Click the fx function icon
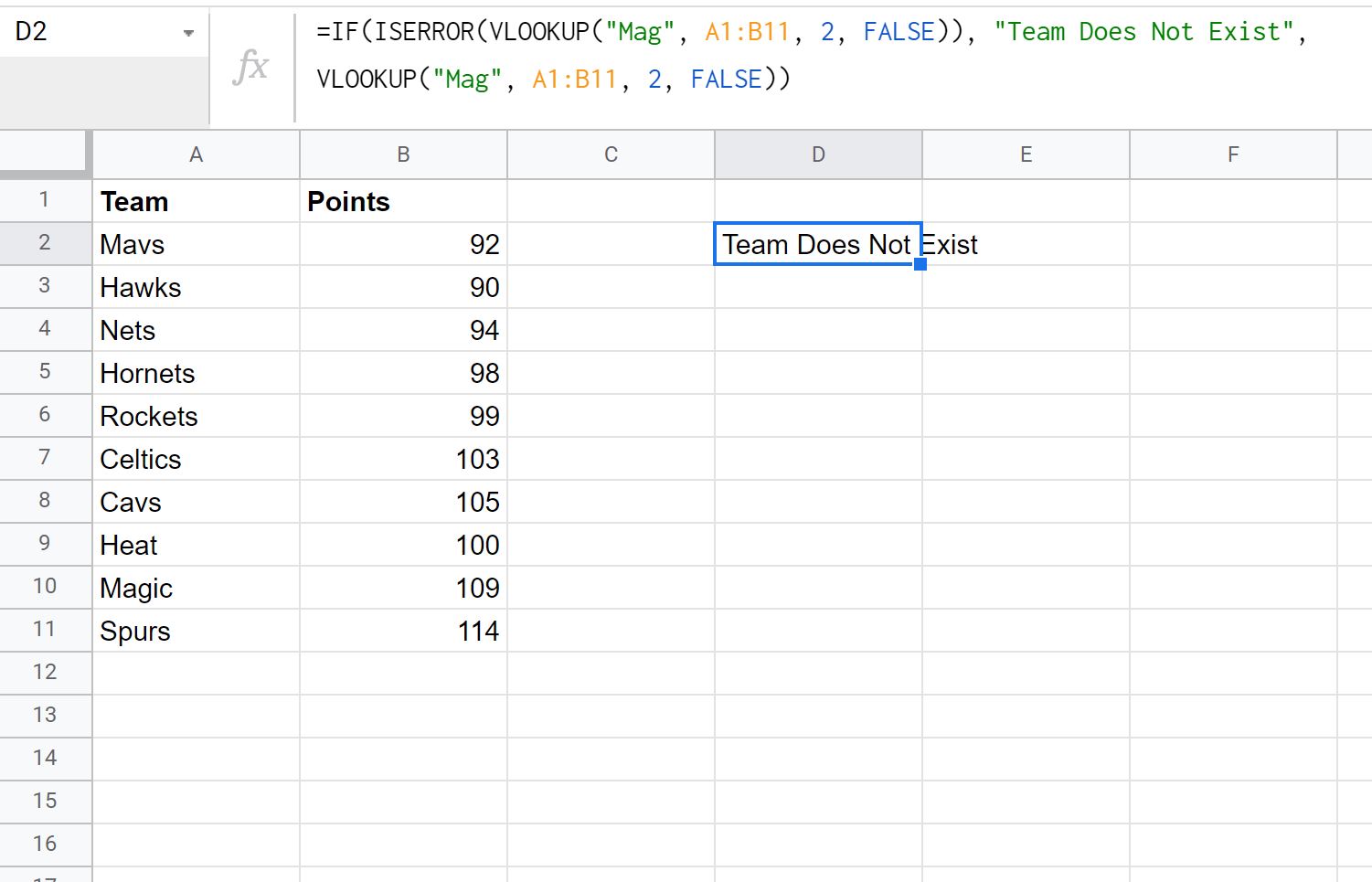 [250, 67]
